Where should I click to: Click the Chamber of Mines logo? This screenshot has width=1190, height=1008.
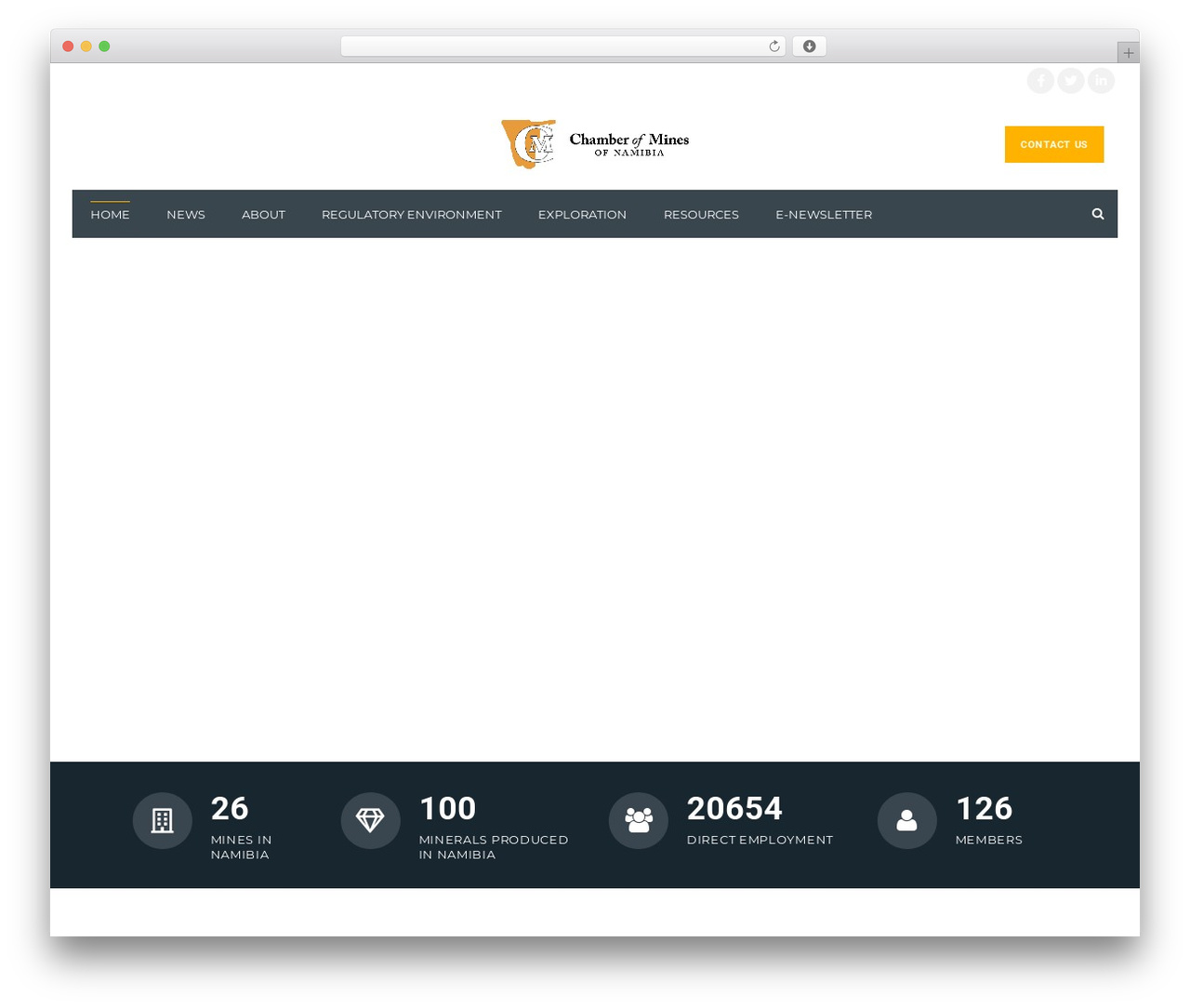coord(596,144)
